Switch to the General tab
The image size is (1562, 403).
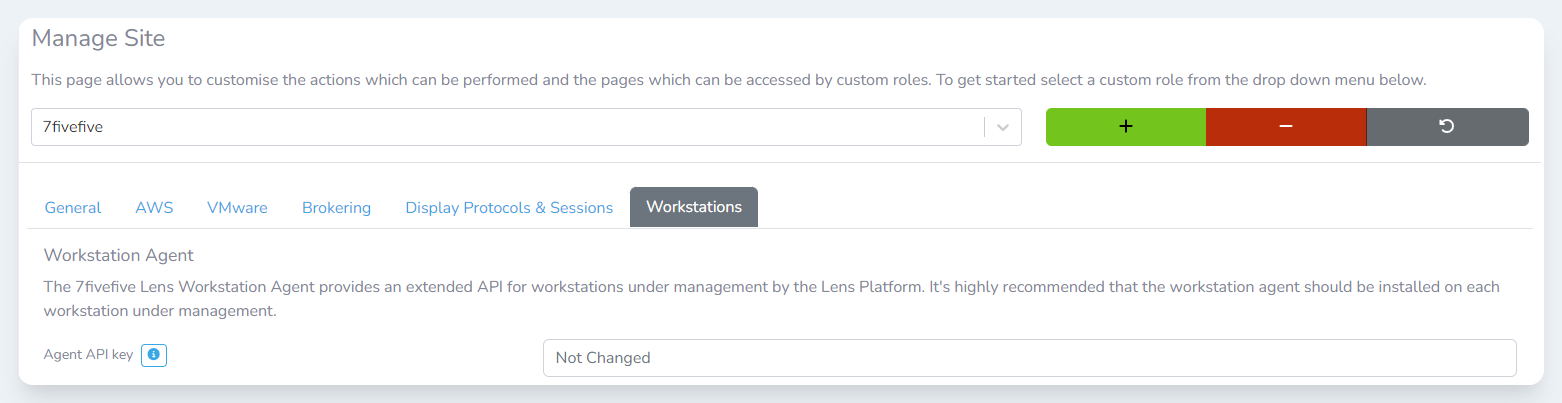(73, 208)
